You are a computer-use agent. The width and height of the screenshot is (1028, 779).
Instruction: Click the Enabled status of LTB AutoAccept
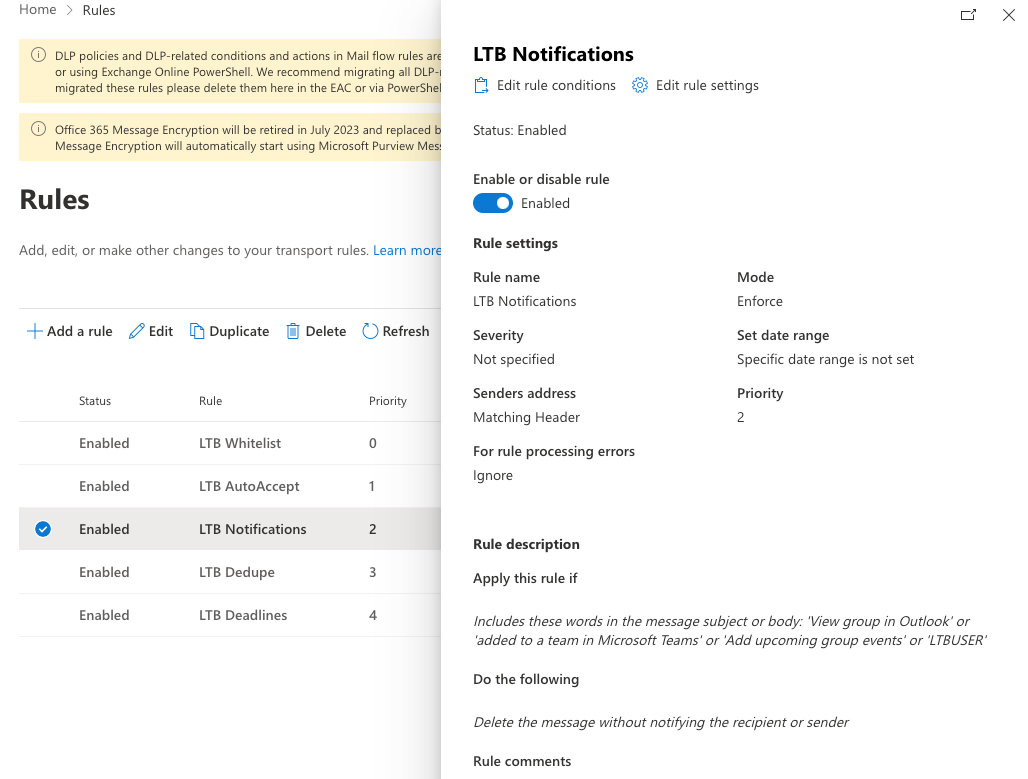(x=104, y=486)
